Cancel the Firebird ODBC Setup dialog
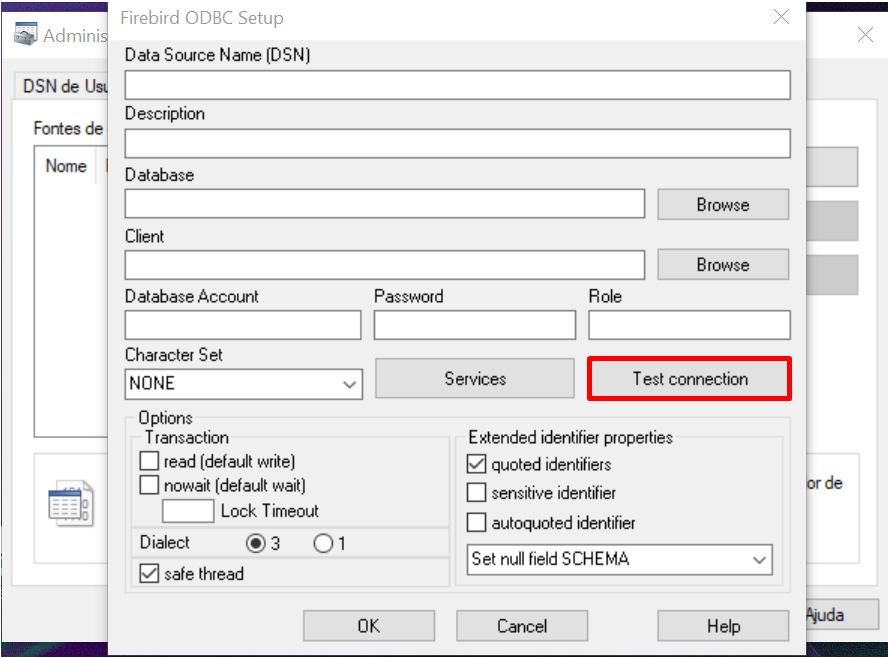The image size is (888, 658). [x=522, y=626]
